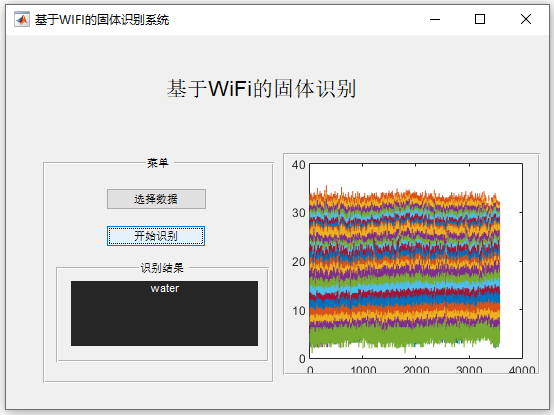Click the x-axis tick label 2000
This screenshot has width=554, height=415.
(x=416, y=369)
